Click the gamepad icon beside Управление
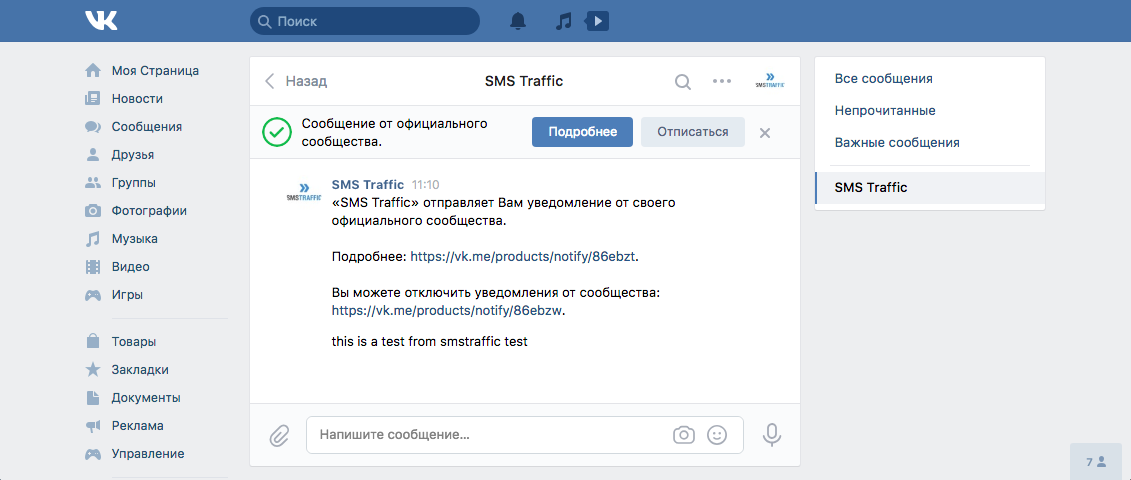Viewport: 1131px width, 480px height. coord(93,454)
